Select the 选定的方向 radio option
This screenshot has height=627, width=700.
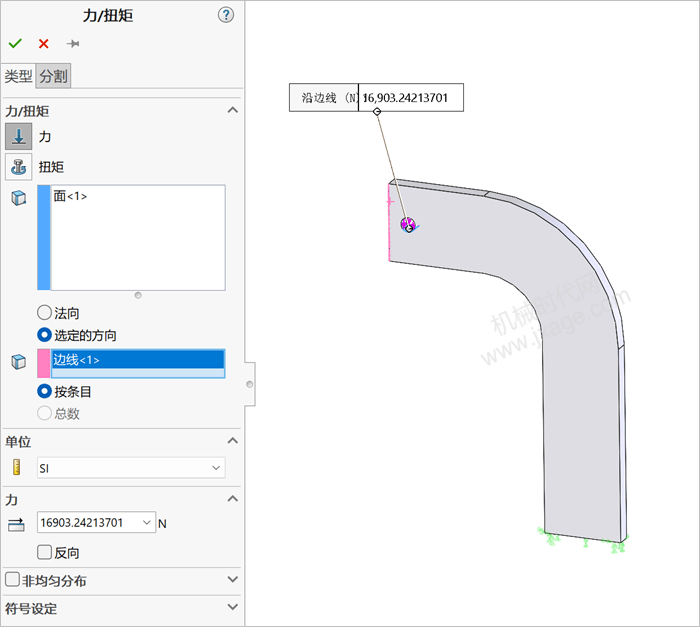coord(44,335)
